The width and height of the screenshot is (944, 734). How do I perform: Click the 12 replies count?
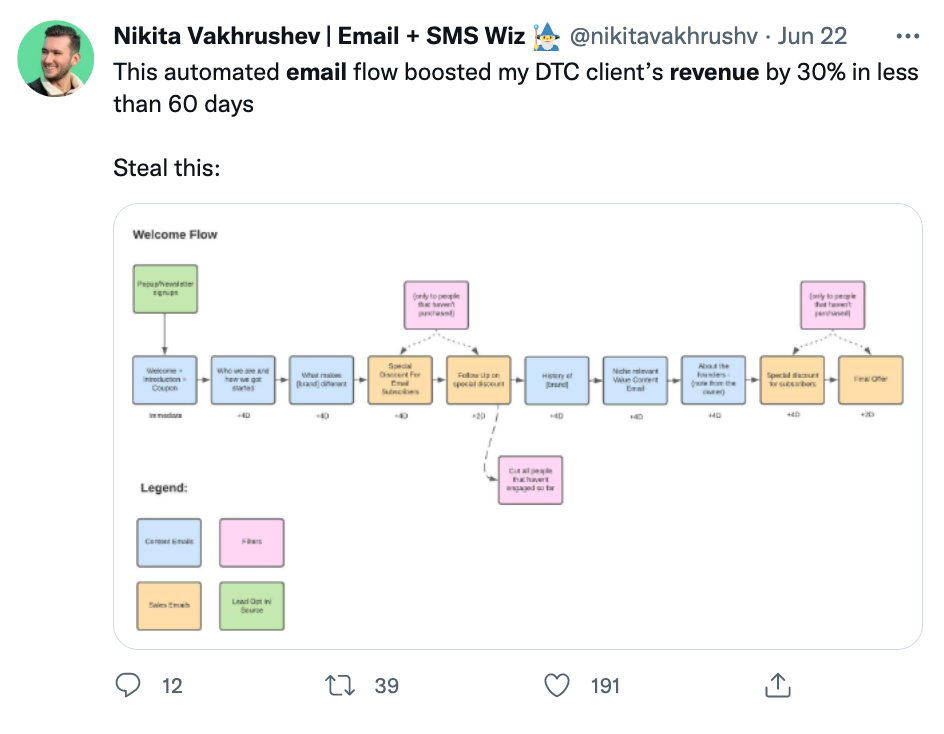click(172, 686)
